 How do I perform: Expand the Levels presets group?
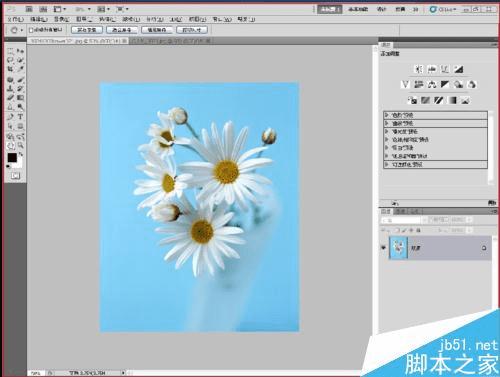(386, 115)
